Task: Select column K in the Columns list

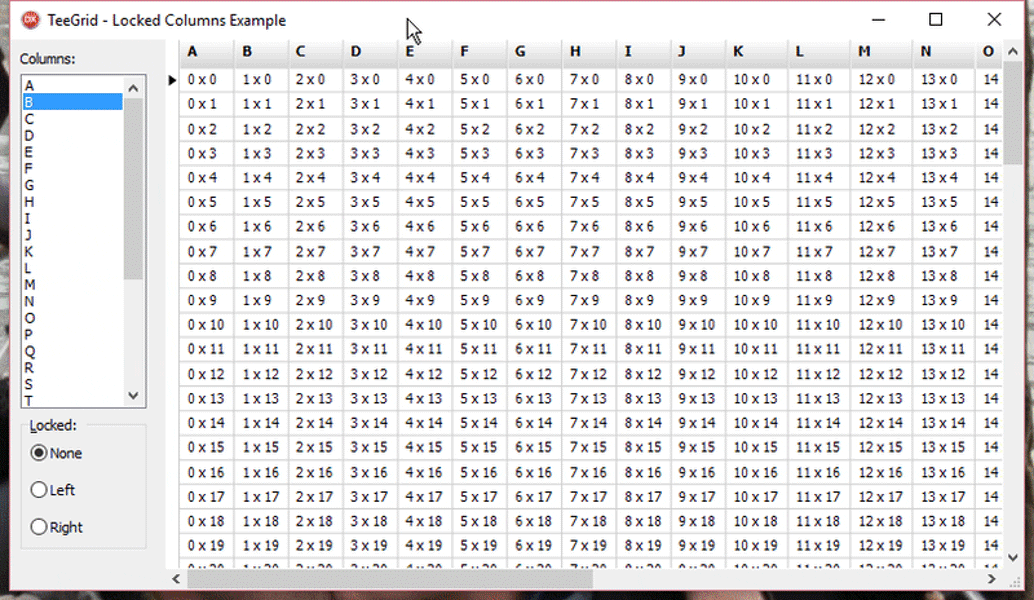Action: (73, 252)
